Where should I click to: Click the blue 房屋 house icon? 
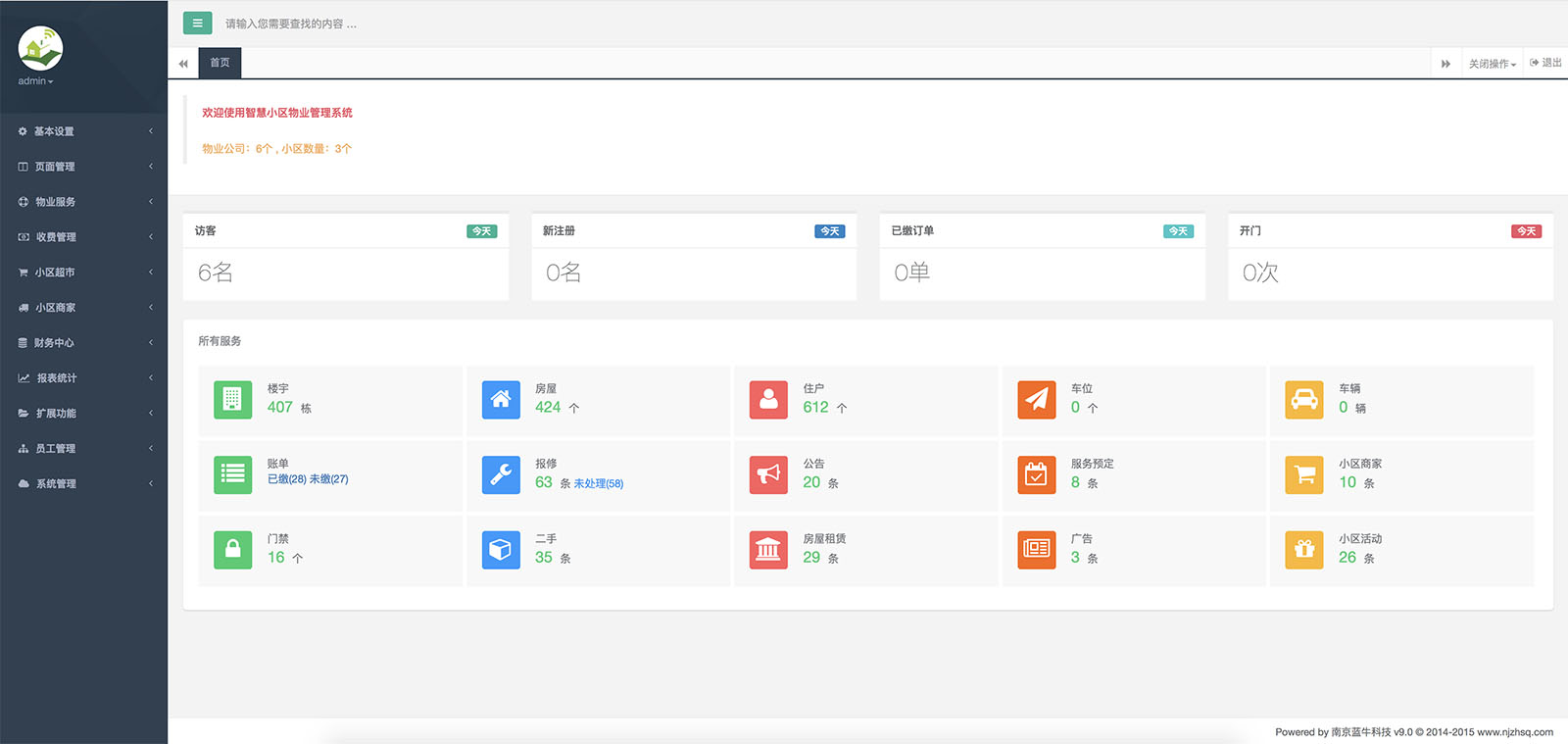[501, 400]
